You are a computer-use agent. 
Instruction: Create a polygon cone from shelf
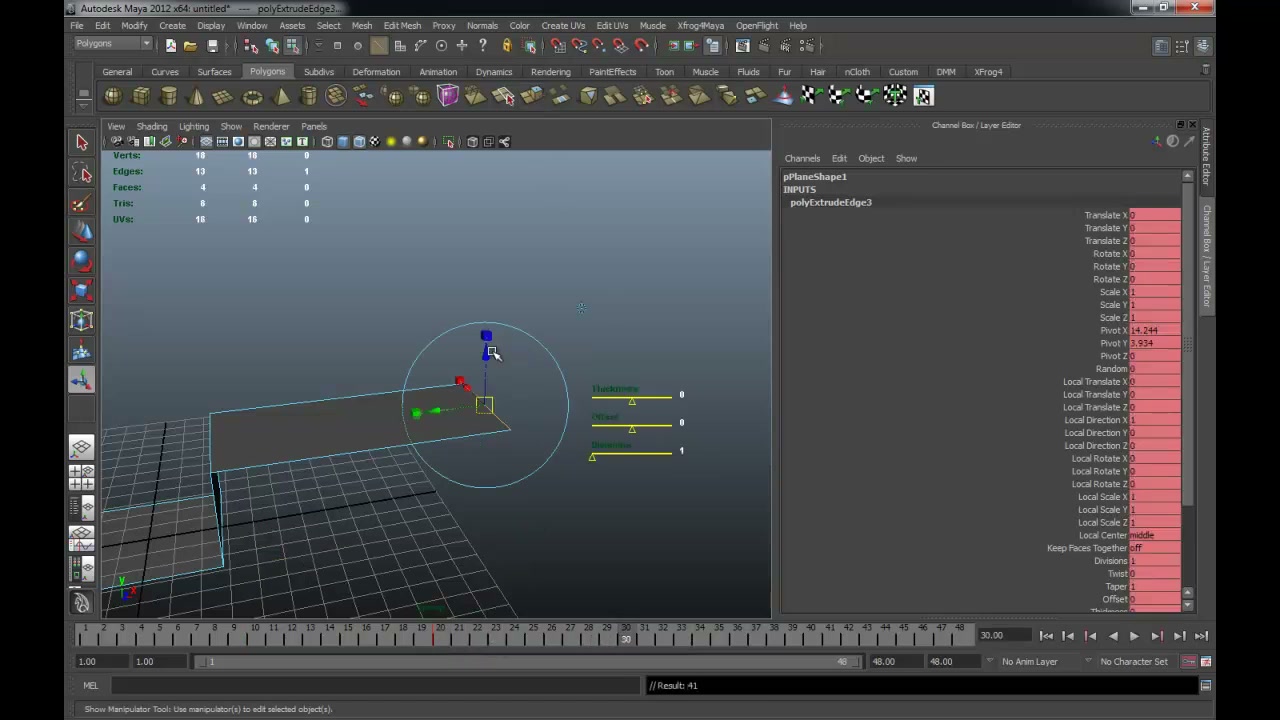197,96
